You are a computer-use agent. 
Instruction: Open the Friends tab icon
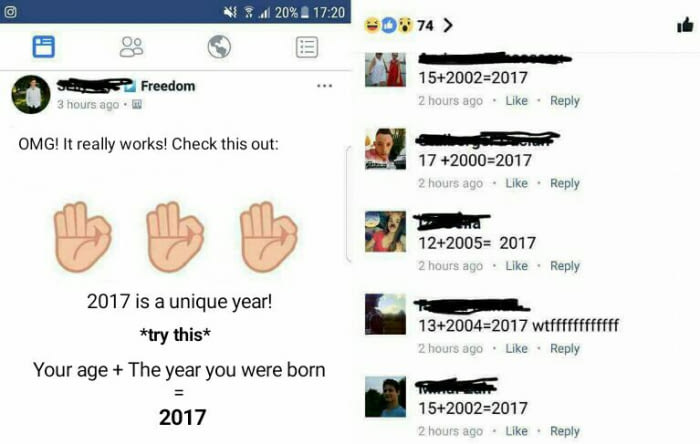(x=131, y=47)
